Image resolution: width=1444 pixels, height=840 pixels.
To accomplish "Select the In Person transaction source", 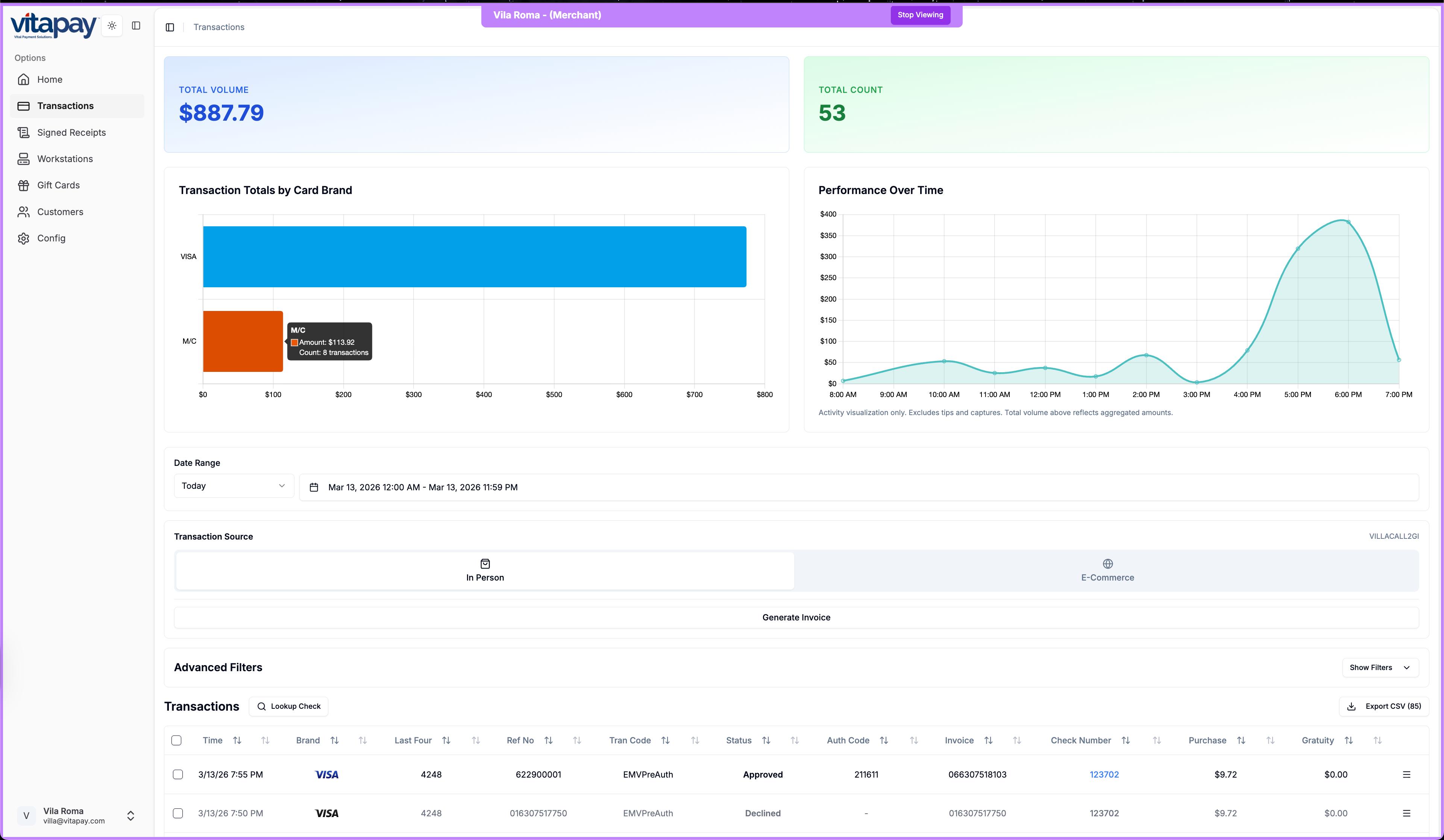I will pyautogui.click(x=485, y=571).
